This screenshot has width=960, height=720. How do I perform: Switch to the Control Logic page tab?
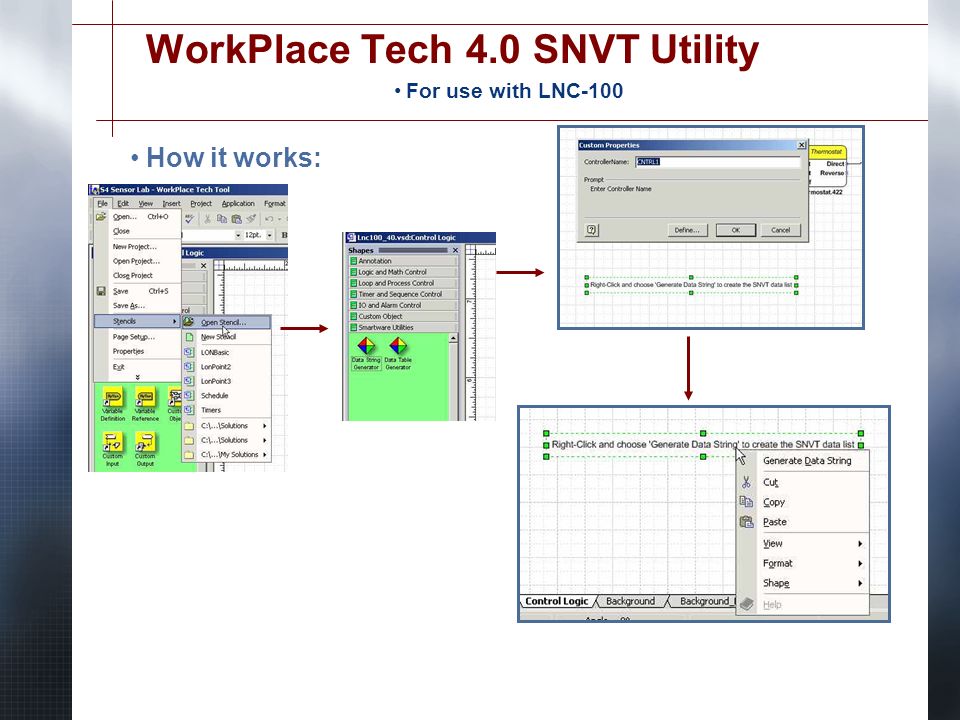click(557, 601)
